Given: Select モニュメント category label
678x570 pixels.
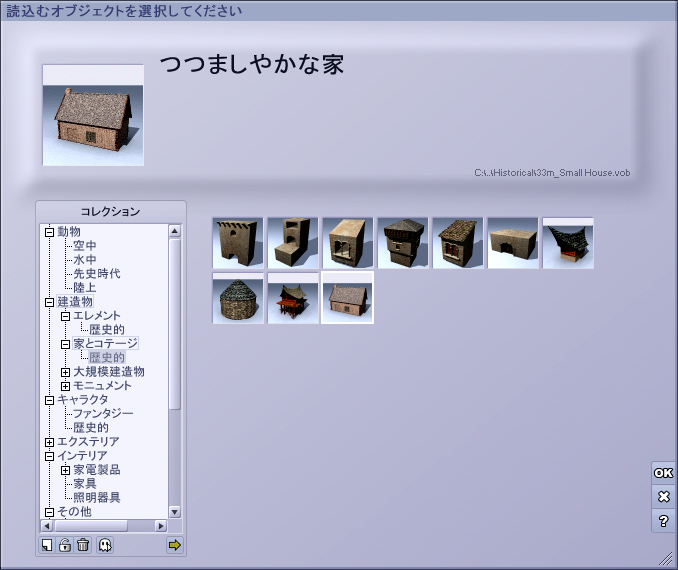Looking at the screenshot, I should [x=102, y=385].
